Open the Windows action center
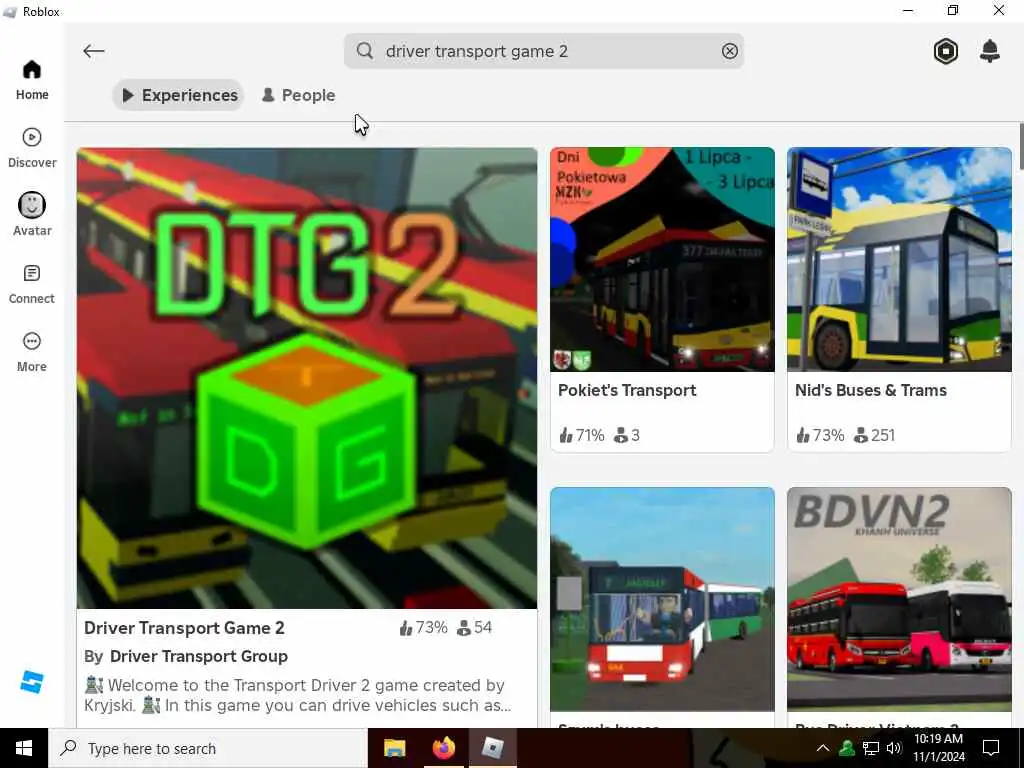The height and width of the screenshot is (768, 1024). pyautogui.click(x=991, y=748)
